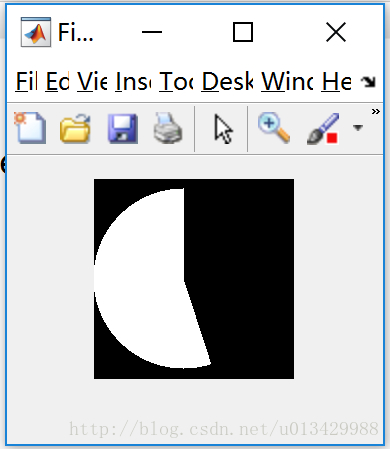Screen dimensions: 390x449
Task: Click the MATLAB logo in title bar
Action: 36,32
